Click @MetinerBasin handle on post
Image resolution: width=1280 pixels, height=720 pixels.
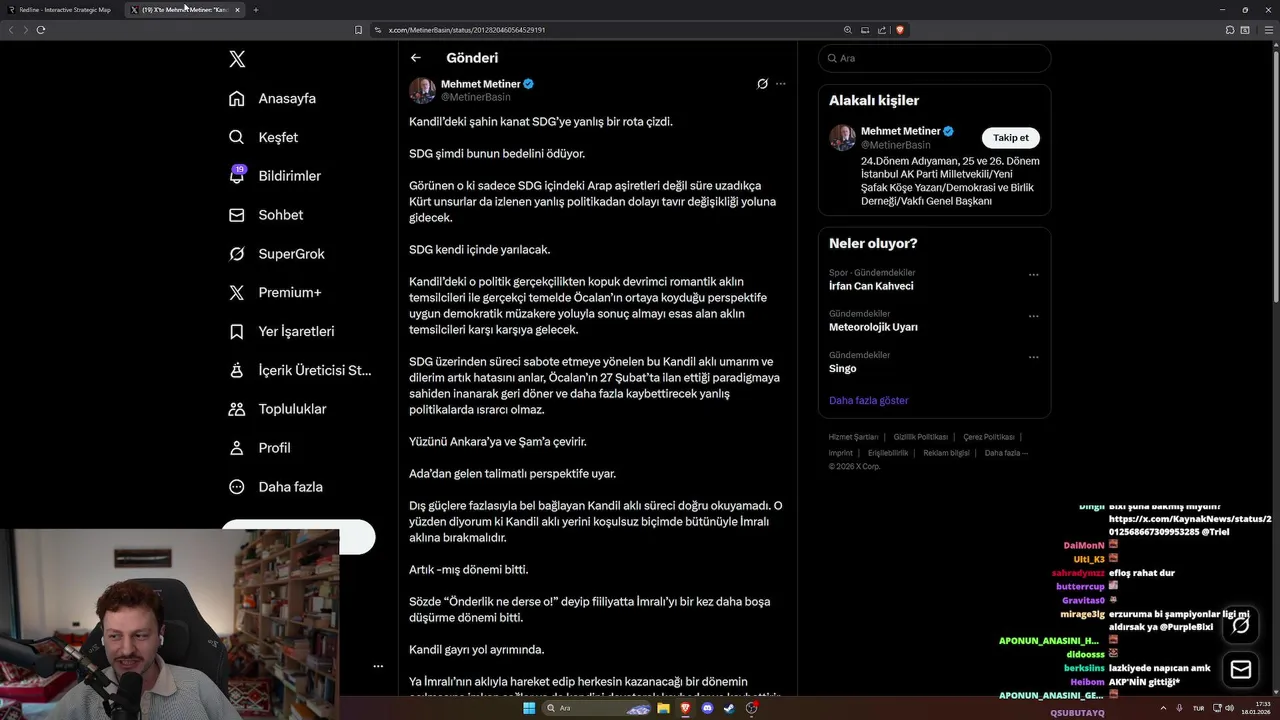coord(476,97)
